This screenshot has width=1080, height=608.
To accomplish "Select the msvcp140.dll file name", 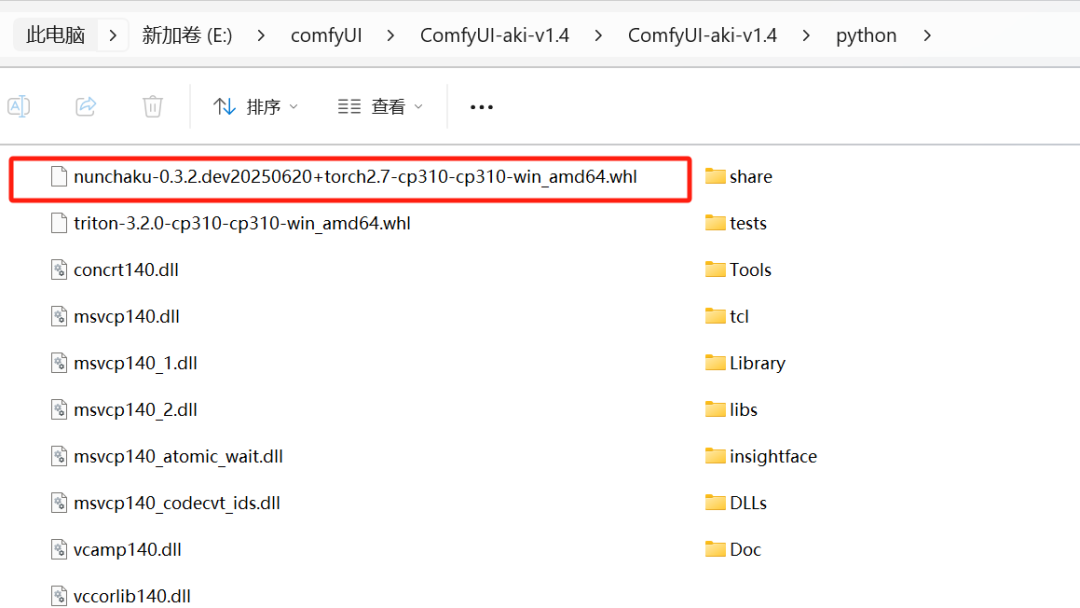I will [x=127, y=317].
